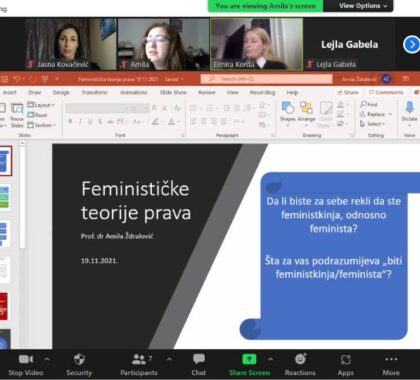
Task: Show next participants with blue arrow
Action: 411,44
